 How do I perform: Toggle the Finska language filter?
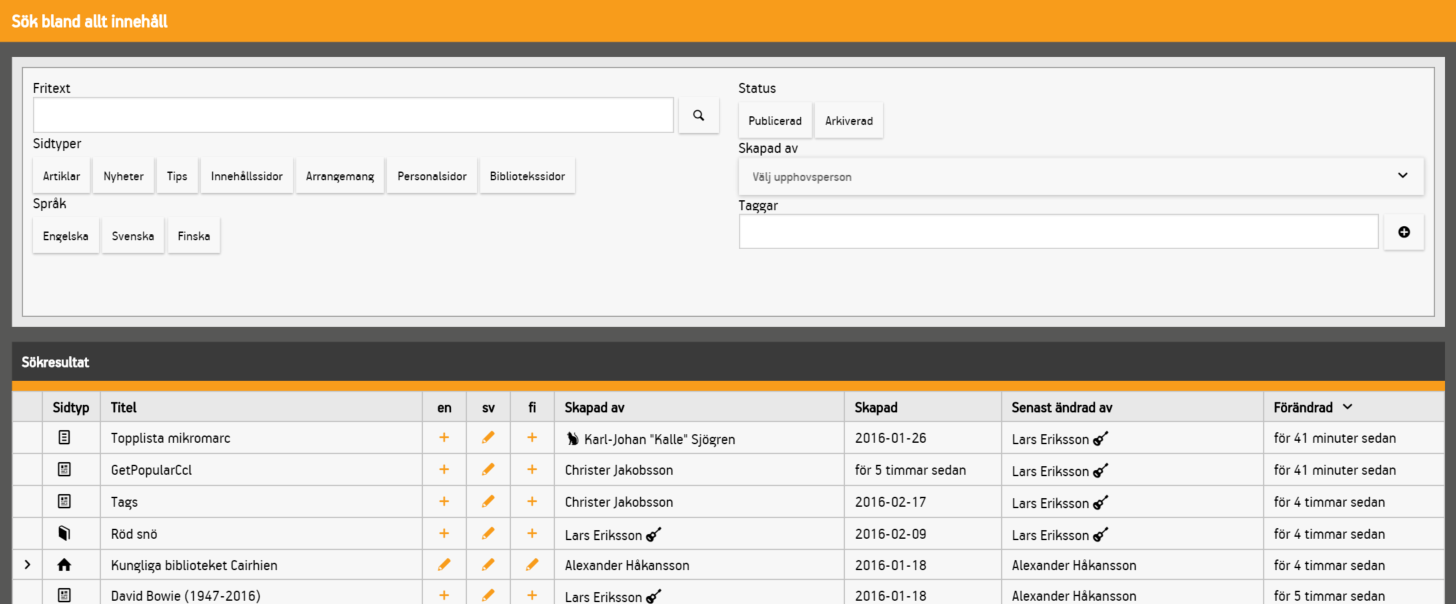(194, 236)
